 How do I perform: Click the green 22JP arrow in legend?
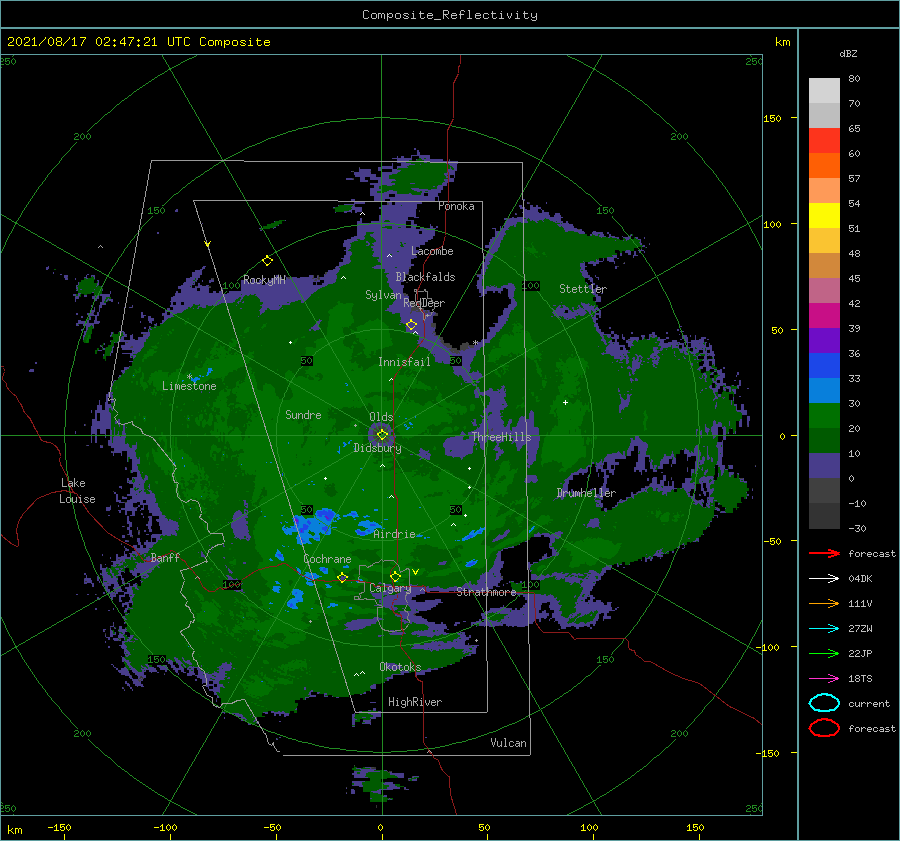coord(824,653)
